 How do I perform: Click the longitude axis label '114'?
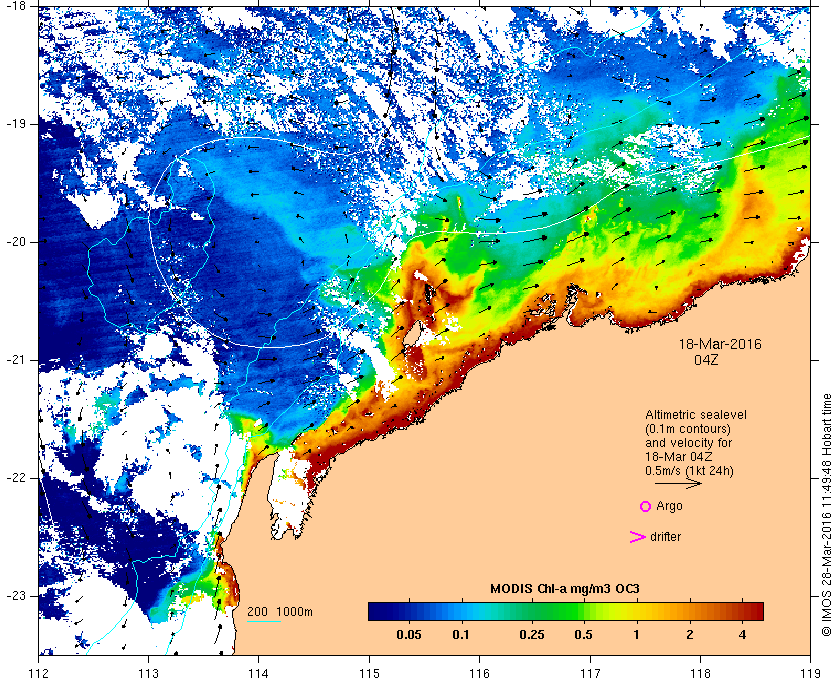click(259, 672)
